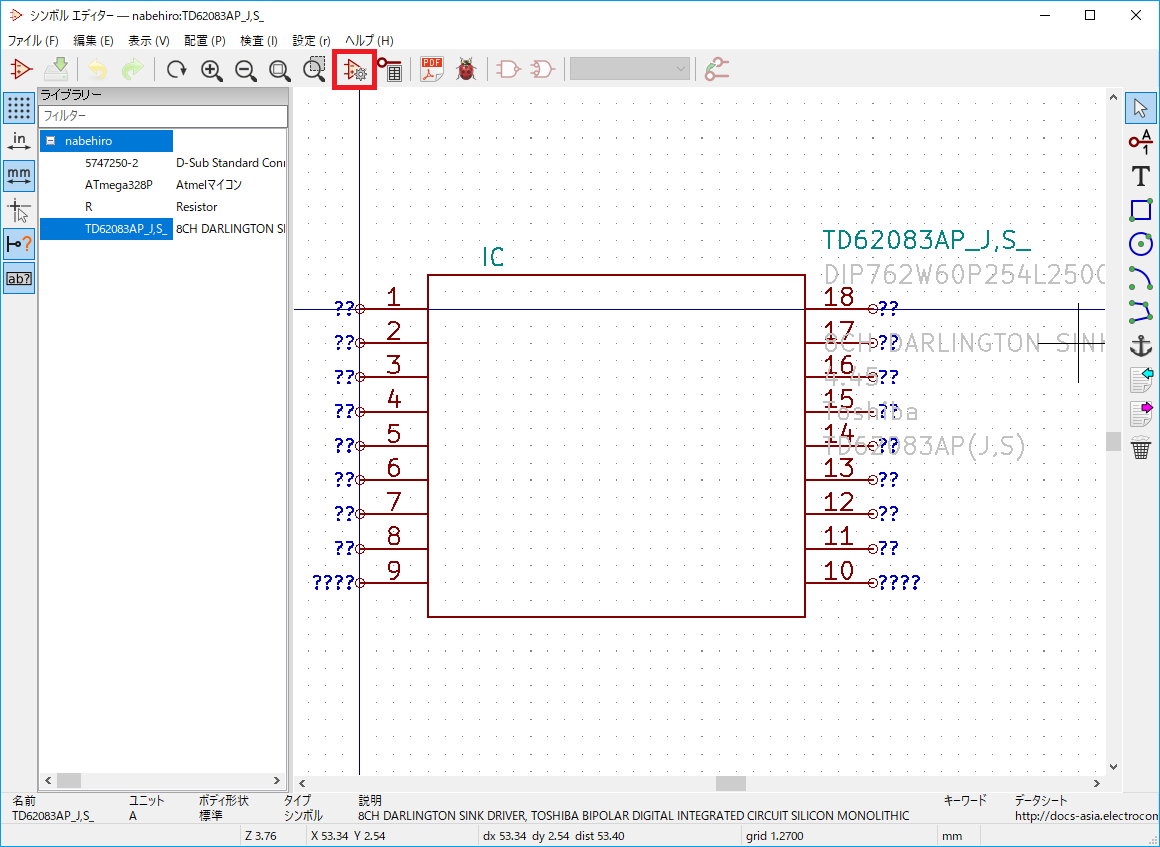Toggle the library tree ab? icon
1160x847 pixels.
[x=18, y=279]
